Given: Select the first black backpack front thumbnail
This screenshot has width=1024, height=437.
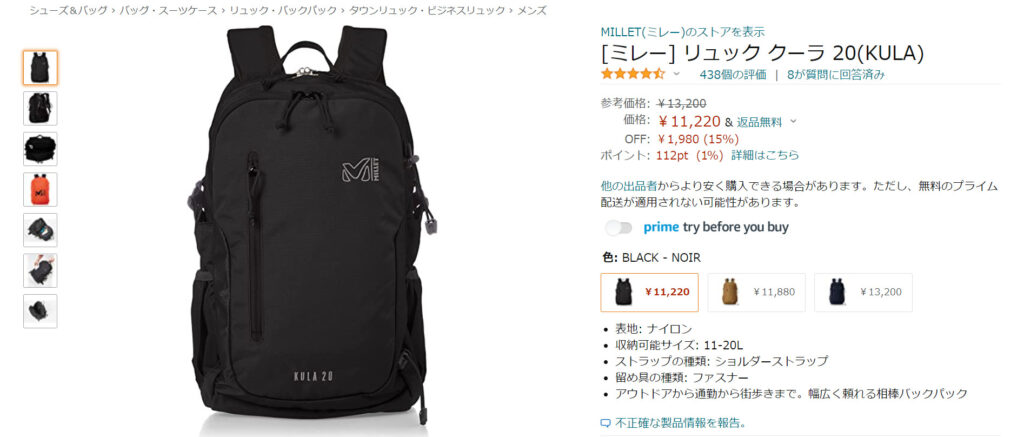Looking at the screenshot, I should click(40, 68).
